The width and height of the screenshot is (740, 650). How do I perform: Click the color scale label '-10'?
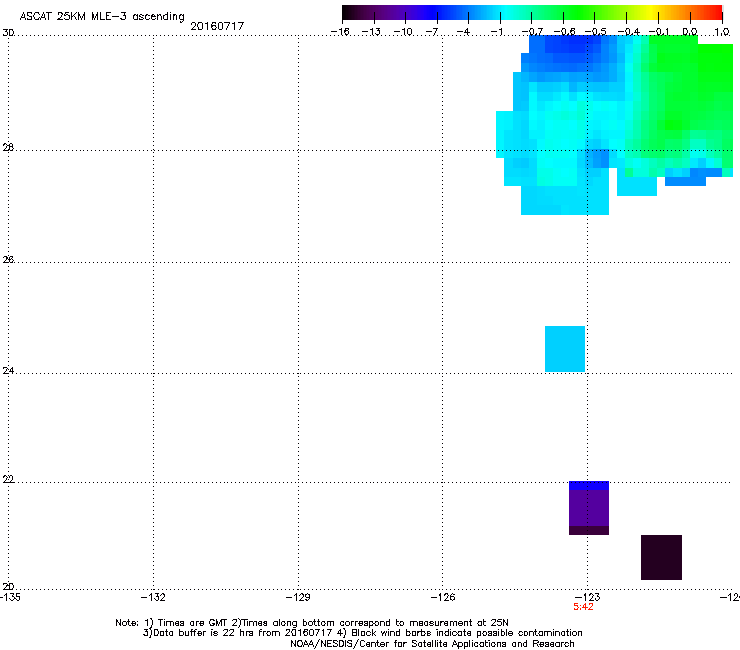tap(403, 32)
